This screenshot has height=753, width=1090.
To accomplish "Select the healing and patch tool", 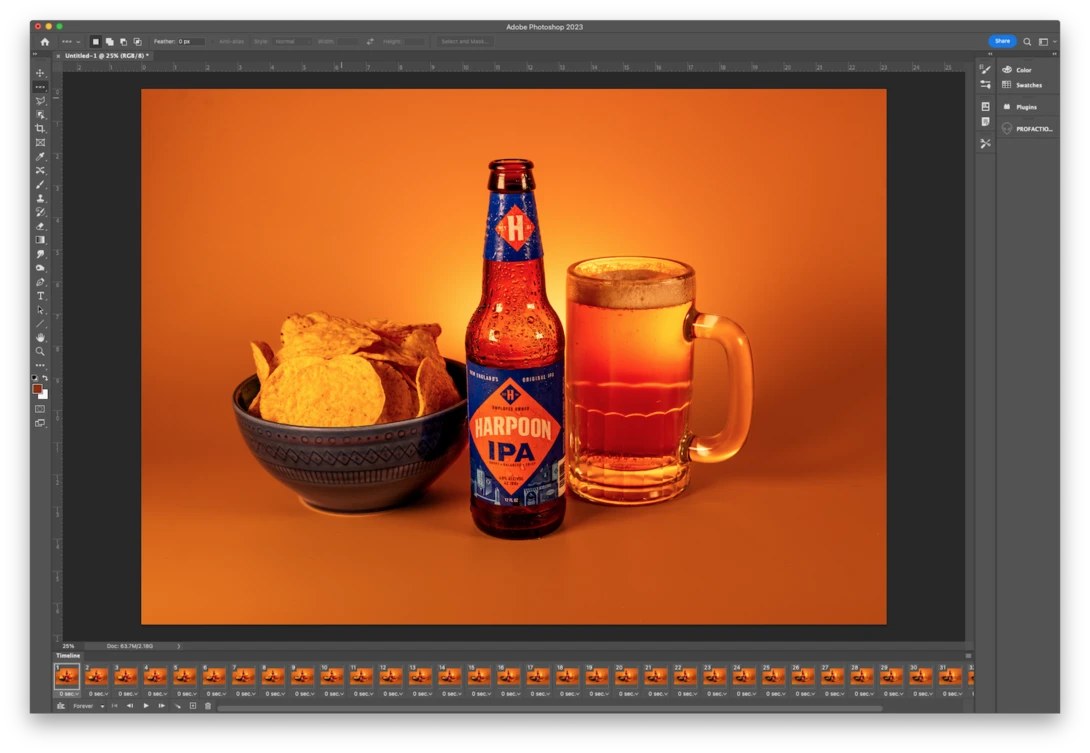I will click(x=40, y=170).
